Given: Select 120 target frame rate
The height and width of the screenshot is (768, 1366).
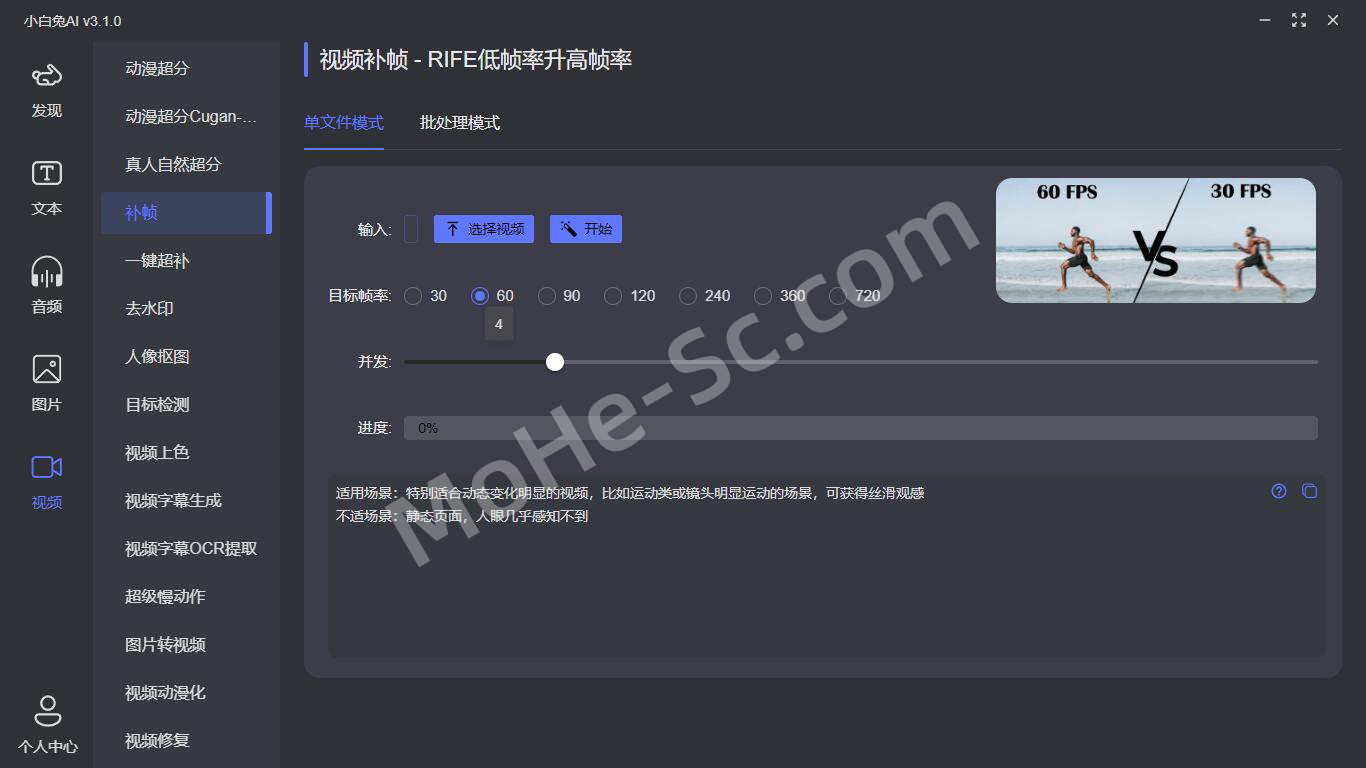Looking at the screenshot, I should coord(630,296).
